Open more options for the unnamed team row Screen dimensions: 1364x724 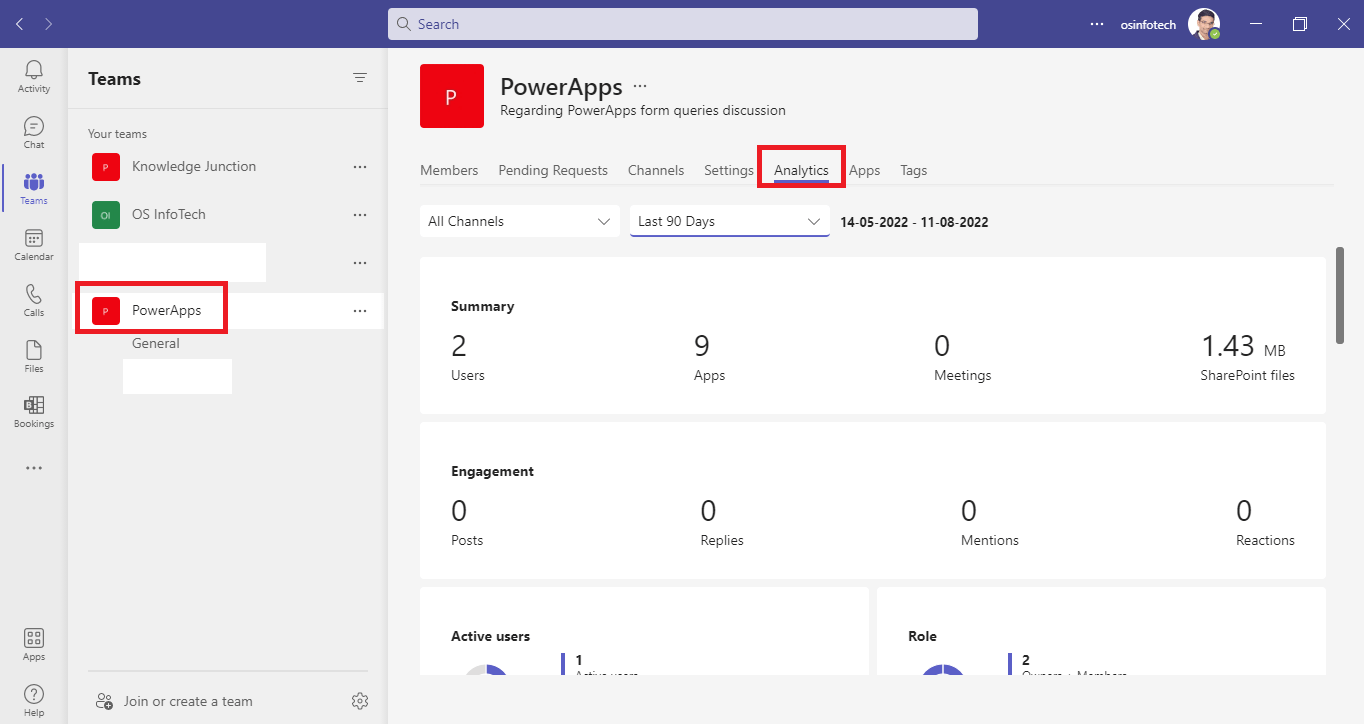(360, 263)
